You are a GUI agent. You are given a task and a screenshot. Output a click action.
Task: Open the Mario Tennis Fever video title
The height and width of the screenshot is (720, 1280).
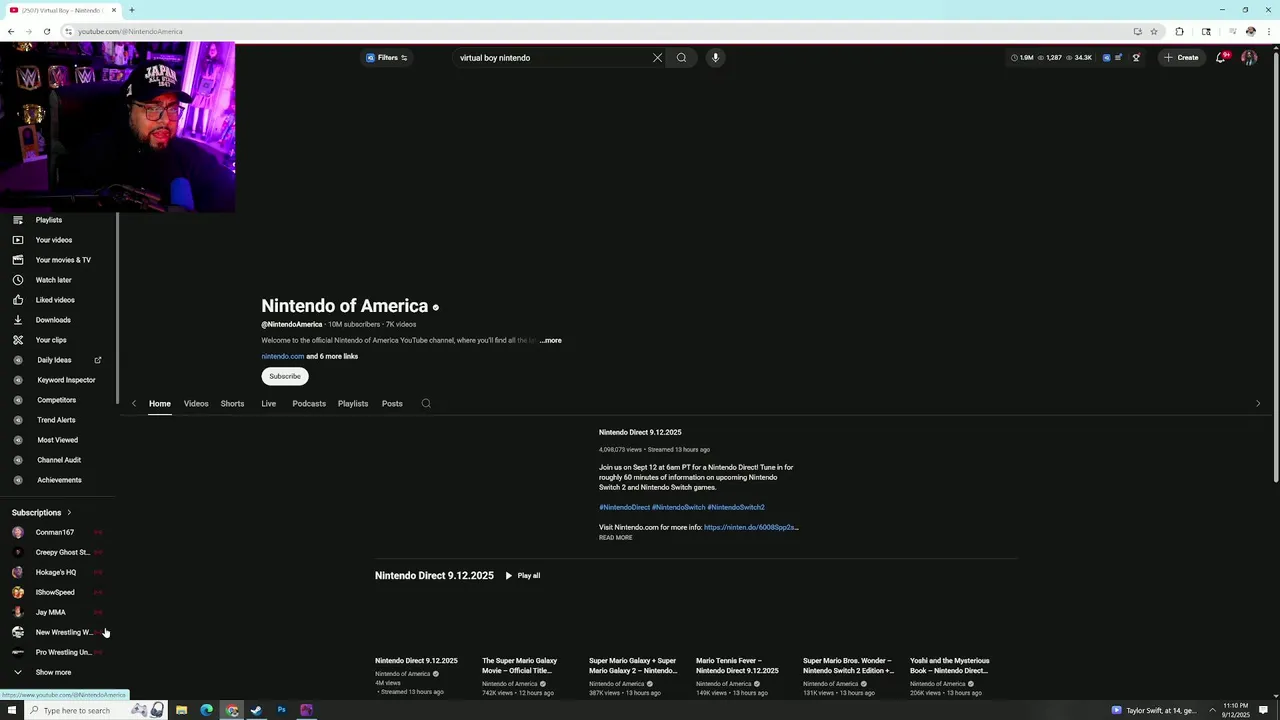coord(737,666)
